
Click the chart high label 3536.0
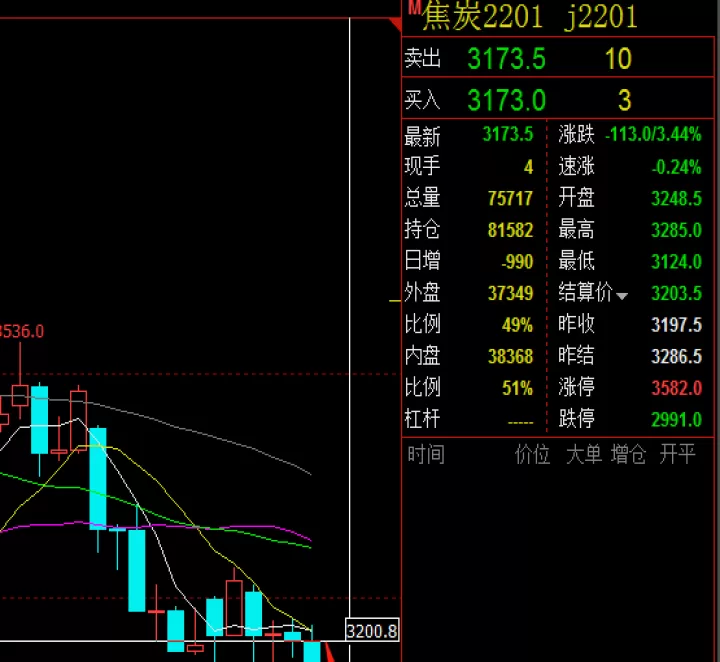[21, 331]
